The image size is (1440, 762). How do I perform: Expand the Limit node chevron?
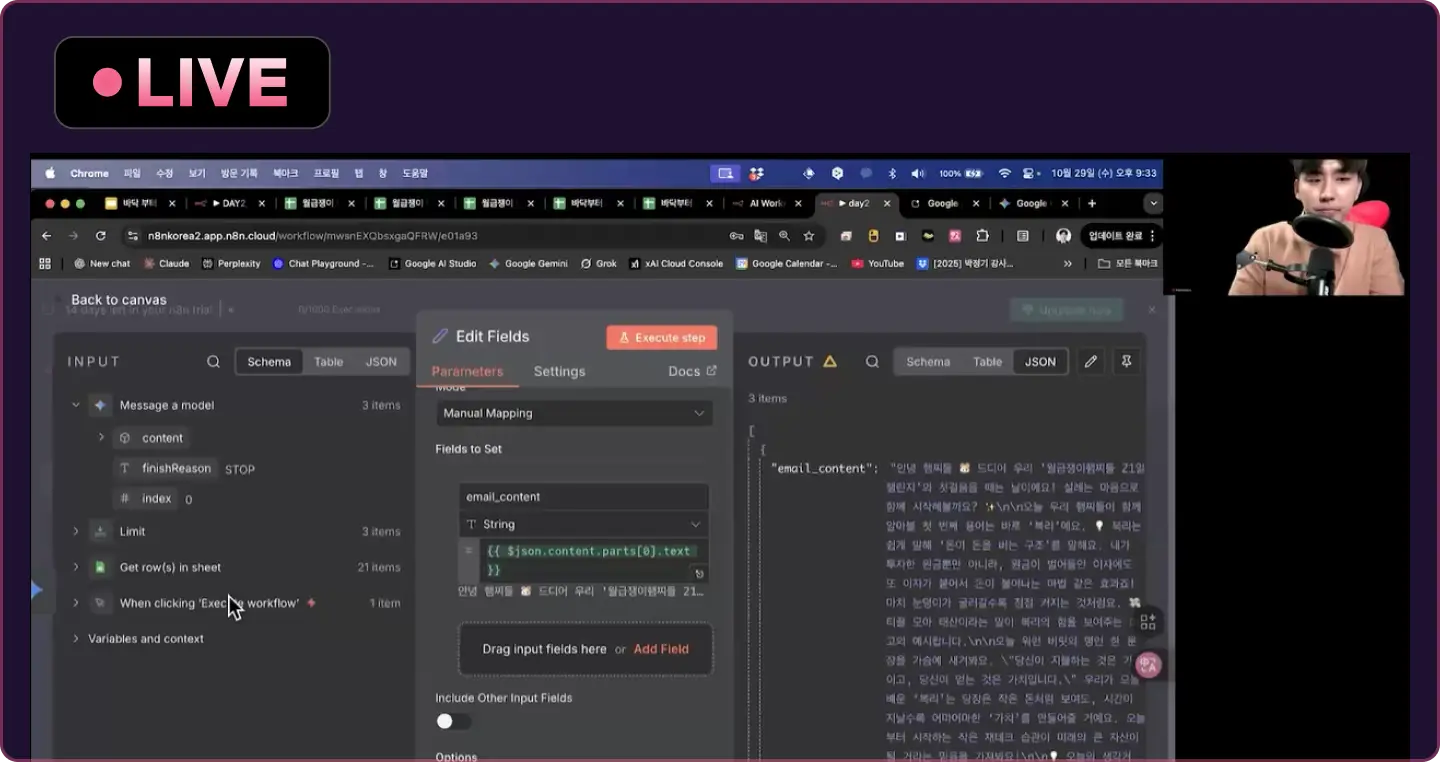(x=75, y=531)
